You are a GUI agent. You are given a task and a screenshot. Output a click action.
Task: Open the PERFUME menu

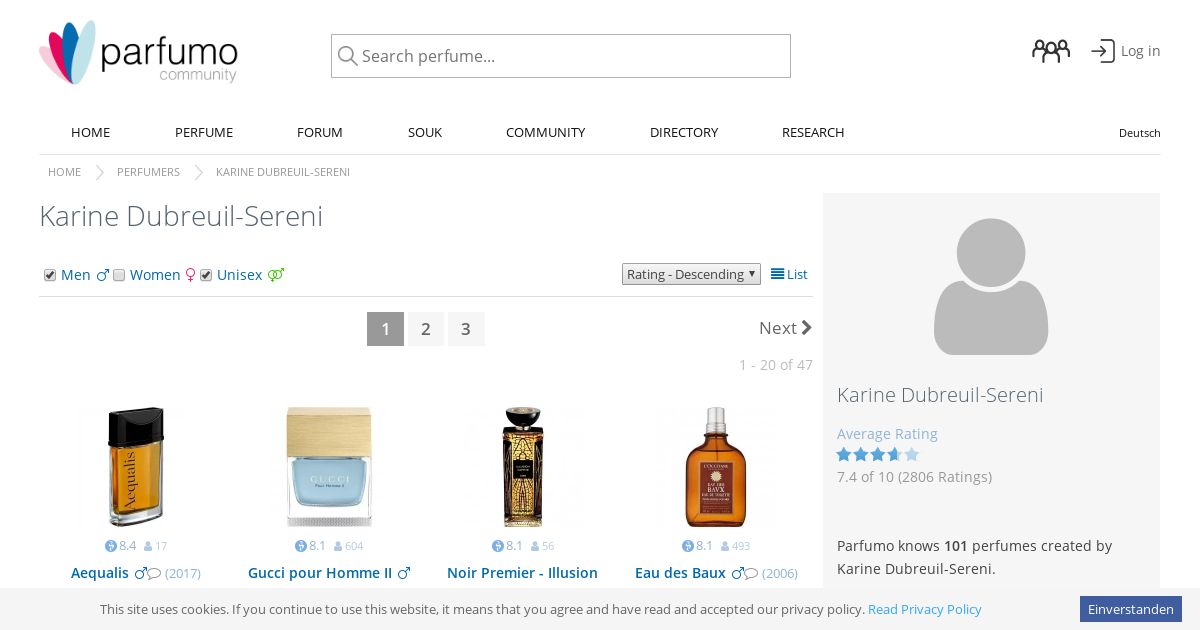204,132
